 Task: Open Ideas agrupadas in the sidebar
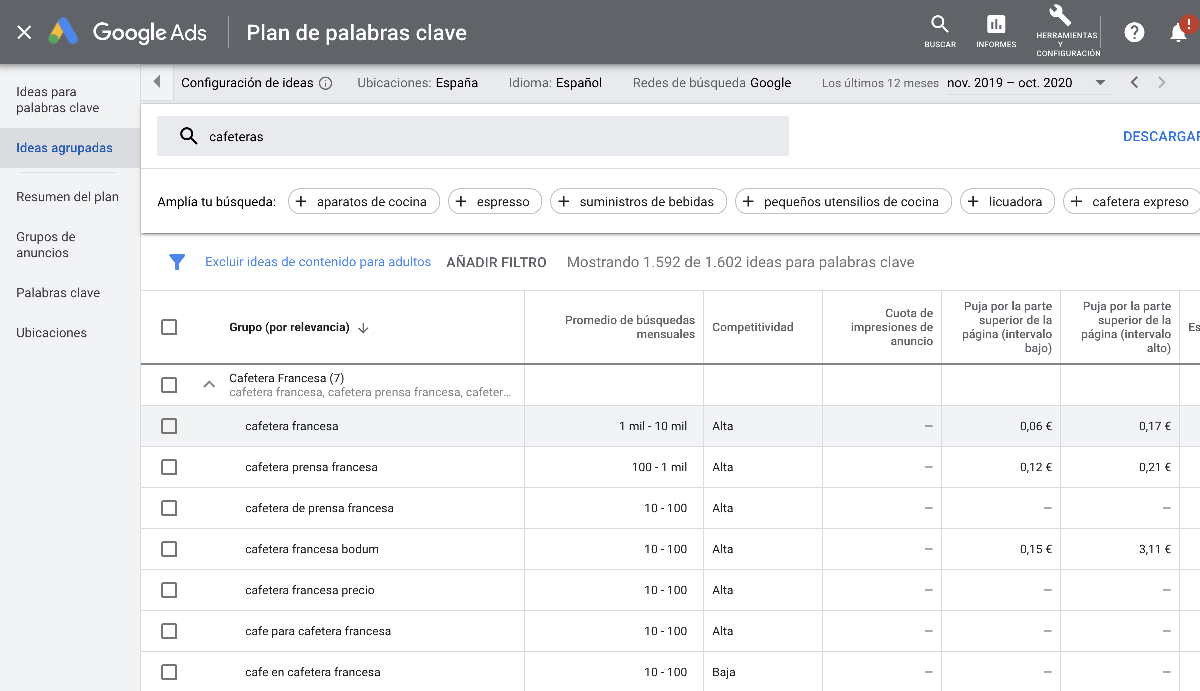click(x=64, y=148)
